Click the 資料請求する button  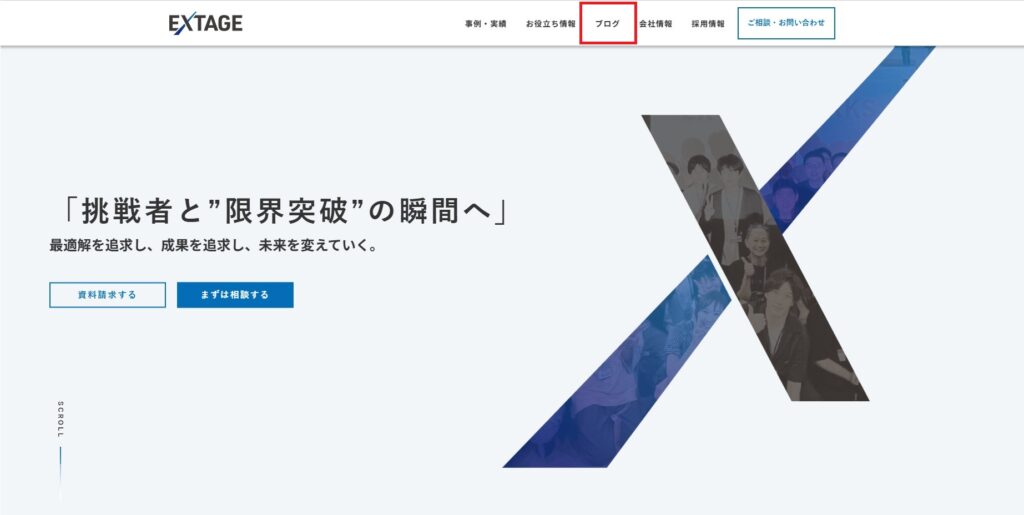click(108, 295)
